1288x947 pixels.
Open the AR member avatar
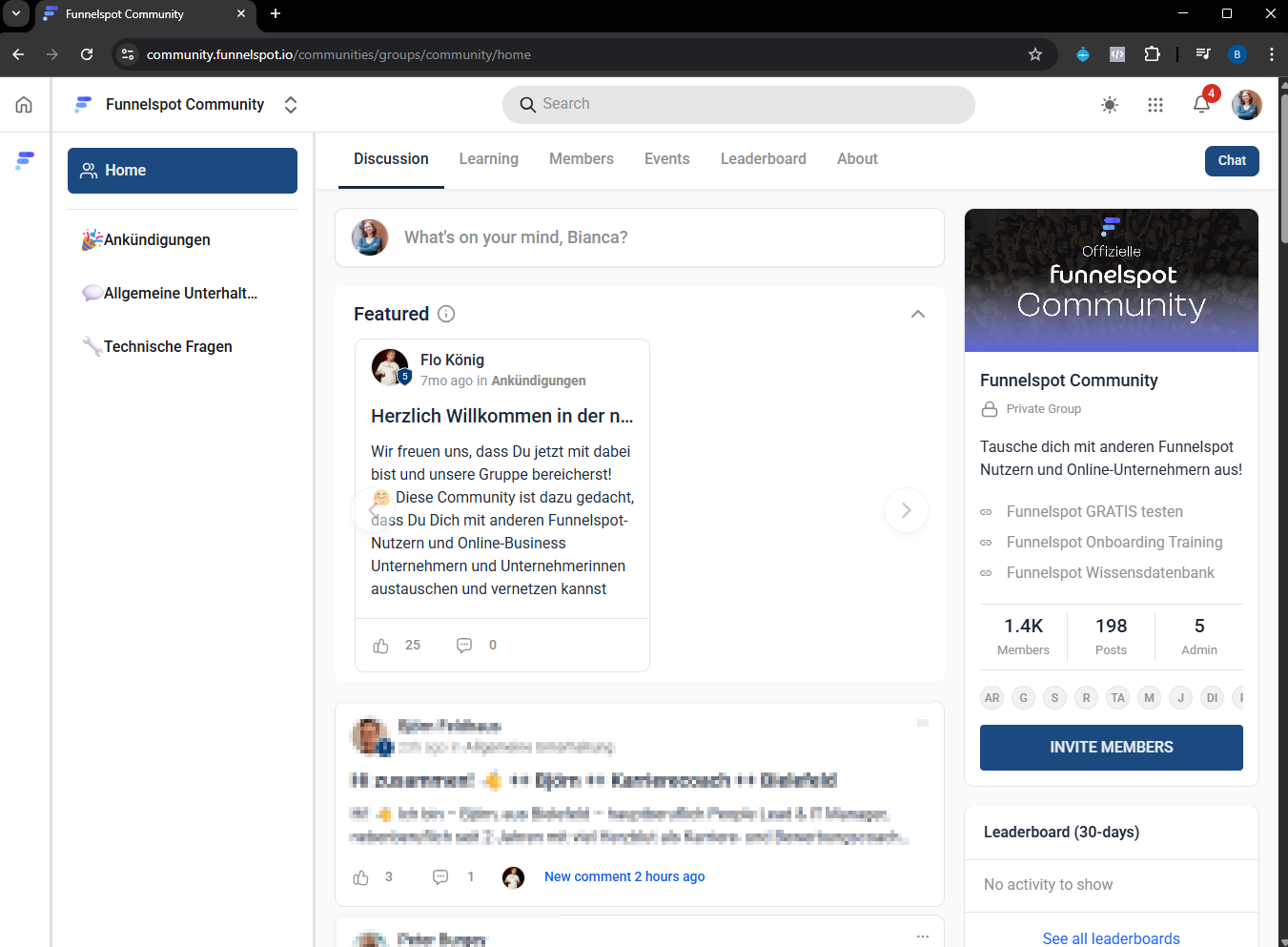pyautogui.click(x=992, y=698)
